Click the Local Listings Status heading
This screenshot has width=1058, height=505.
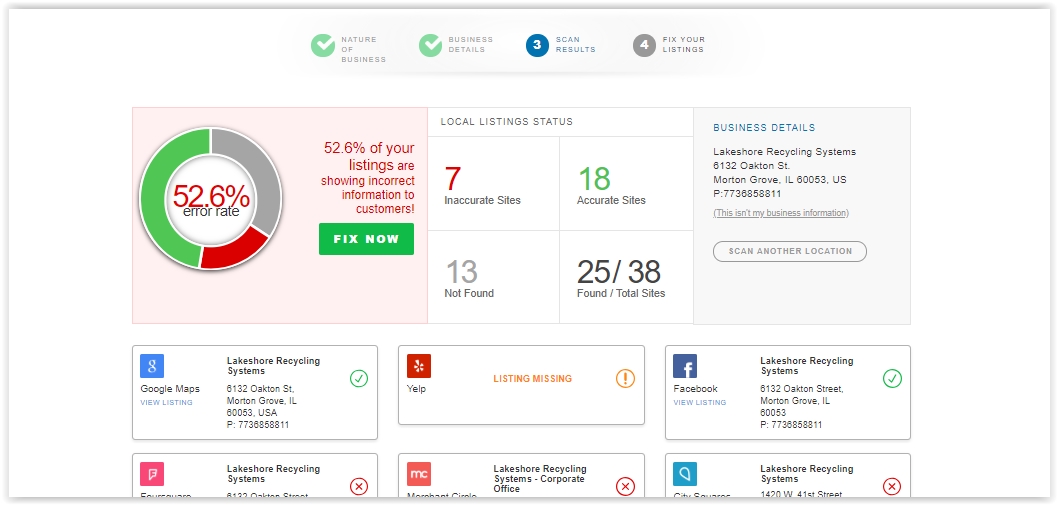pos(507,122)
